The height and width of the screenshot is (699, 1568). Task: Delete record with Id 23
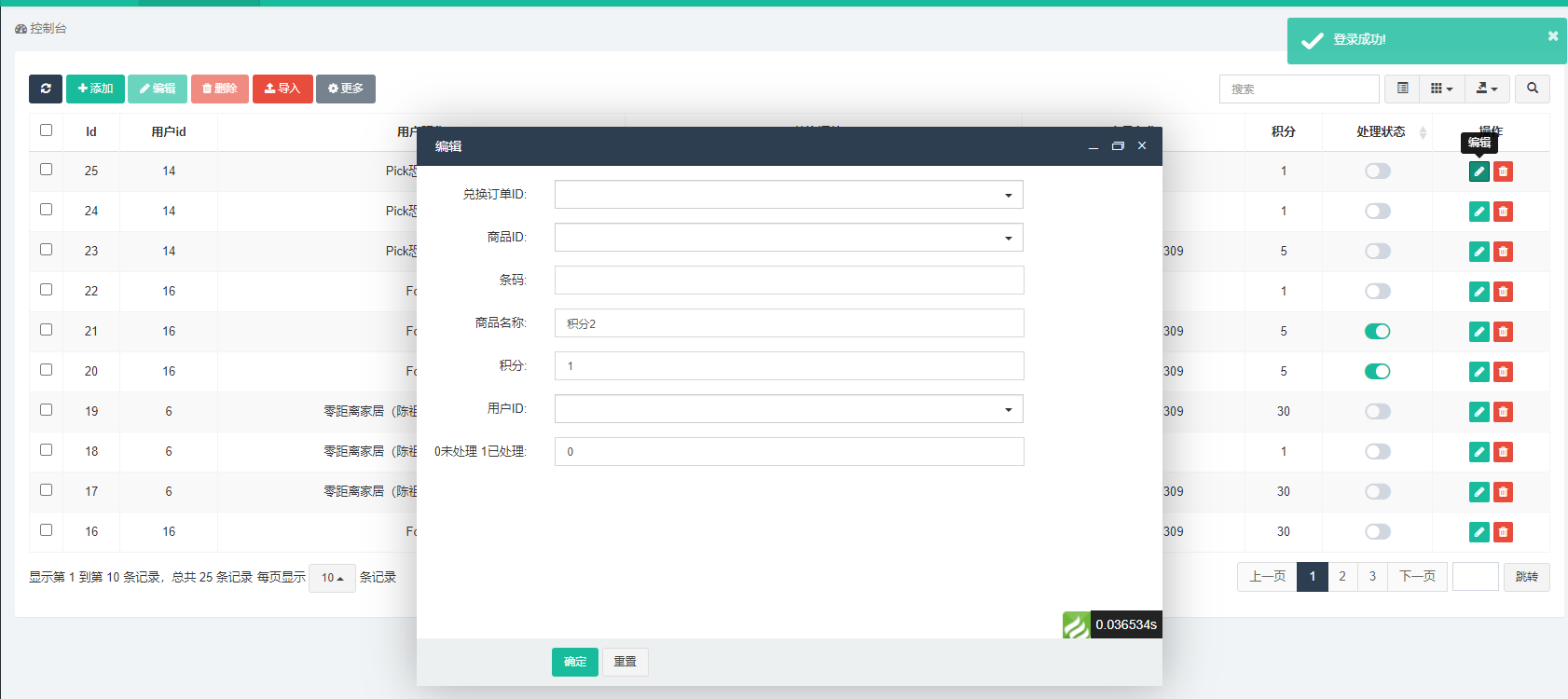pos(1503,252)
